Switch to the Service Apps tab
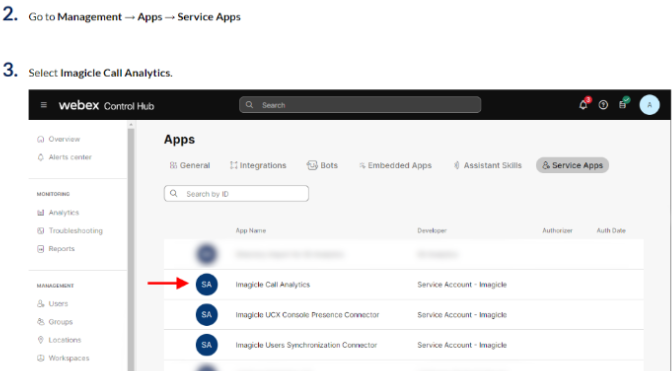Screen dimensions: 672x371 coord(572,165)
